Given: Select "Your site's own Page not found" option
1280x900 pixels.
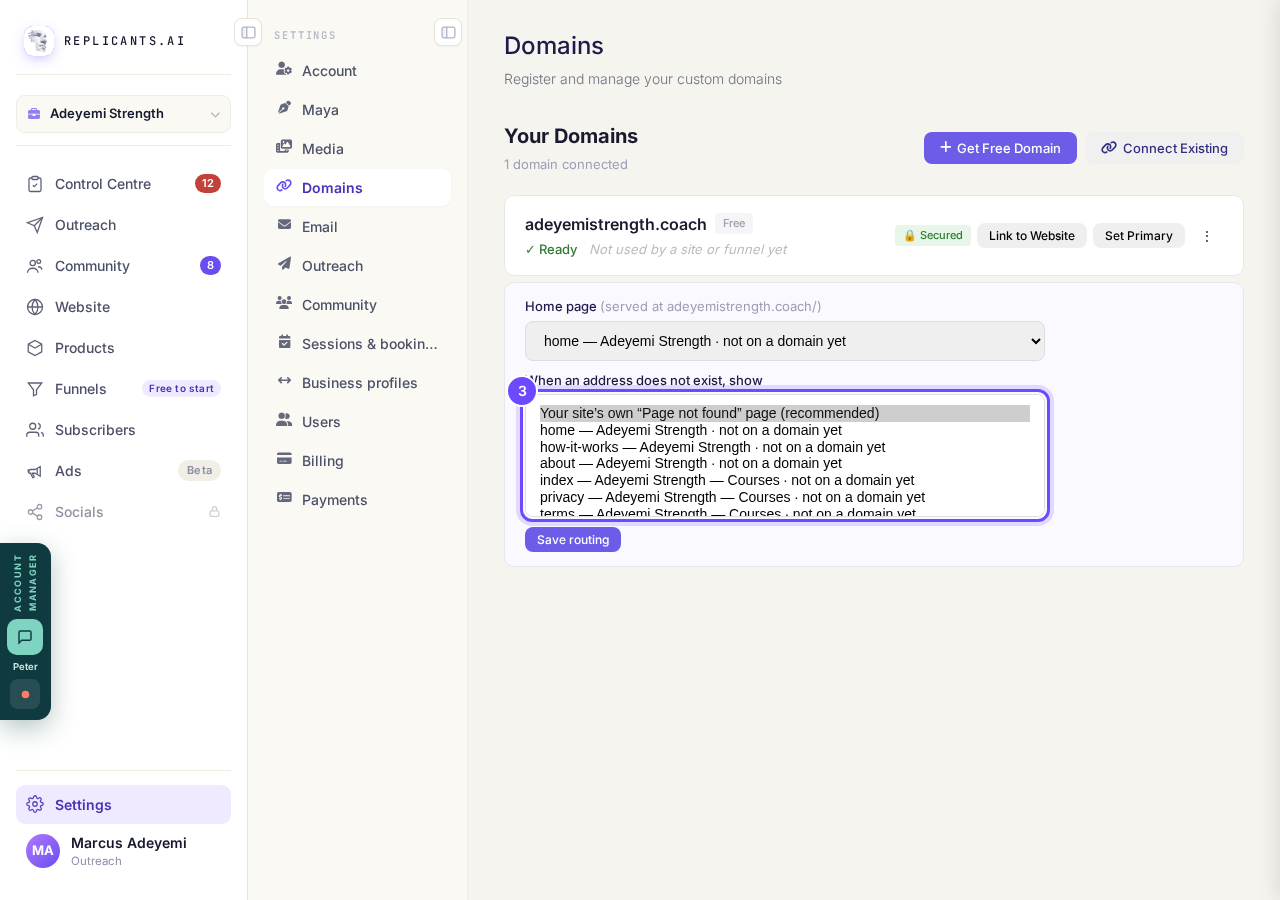Looking at the screenshot, I should pos(785,413).
